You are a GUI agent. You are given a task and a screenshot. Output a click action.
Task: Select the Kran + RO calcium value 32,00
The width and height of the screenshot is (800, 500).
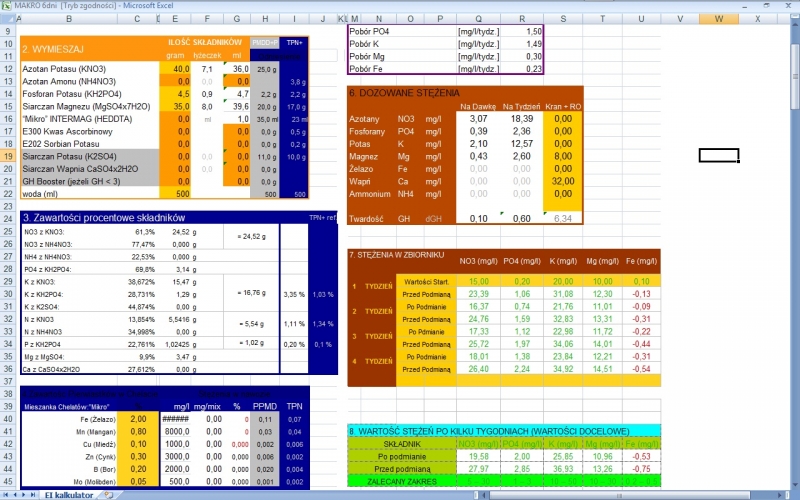point(563,181)
